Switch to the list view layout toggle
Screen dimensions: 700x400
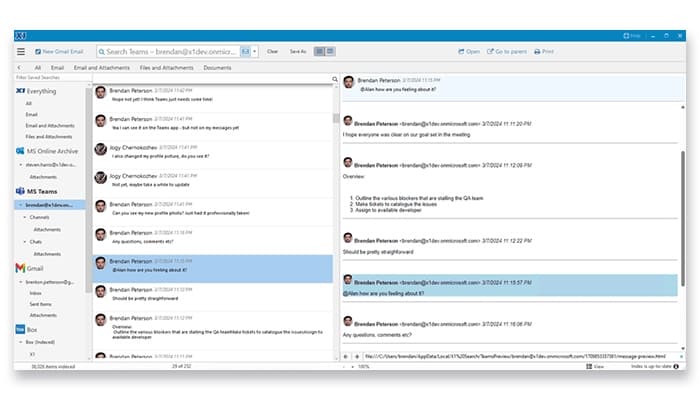(320, 51)
